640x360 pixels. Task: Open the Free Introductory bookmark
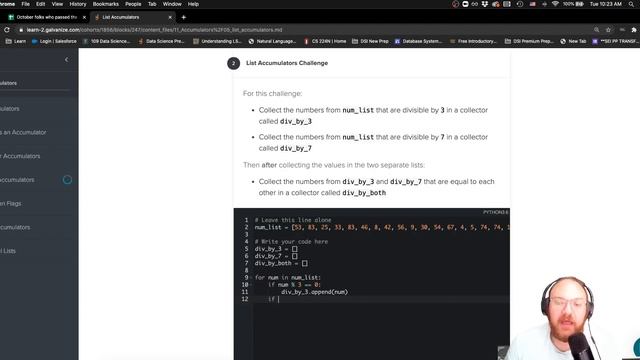click(x=473, y=41)
